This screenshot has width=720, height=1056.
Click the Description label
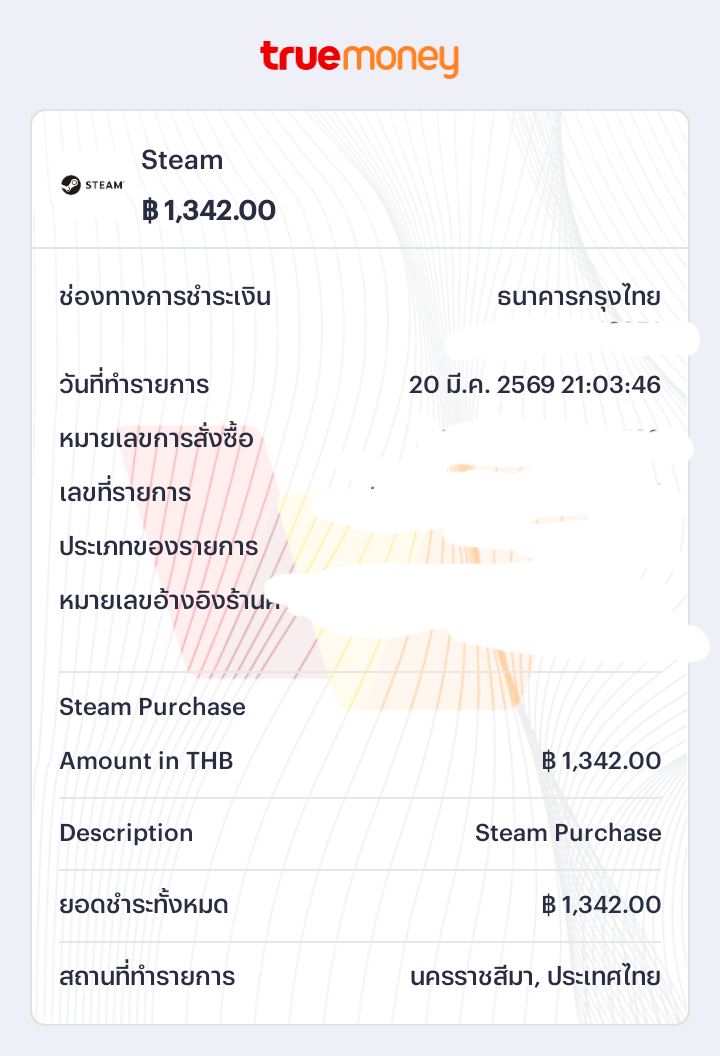point(126,833)
